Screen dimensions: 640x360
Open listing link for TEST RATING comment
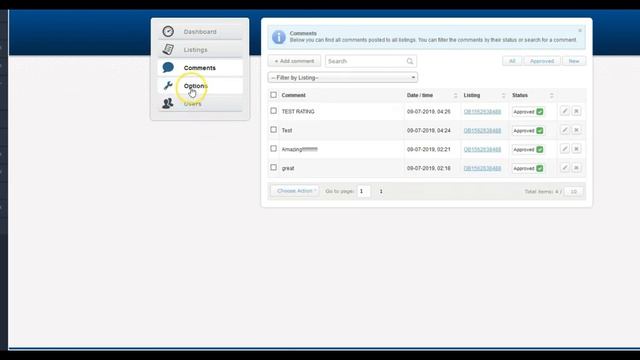482,111
